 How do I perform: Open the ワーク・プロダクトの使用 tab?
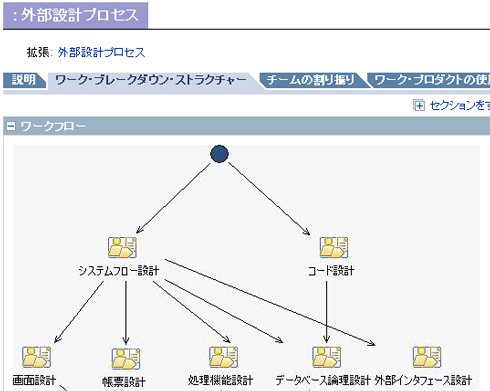coord(430,80)
